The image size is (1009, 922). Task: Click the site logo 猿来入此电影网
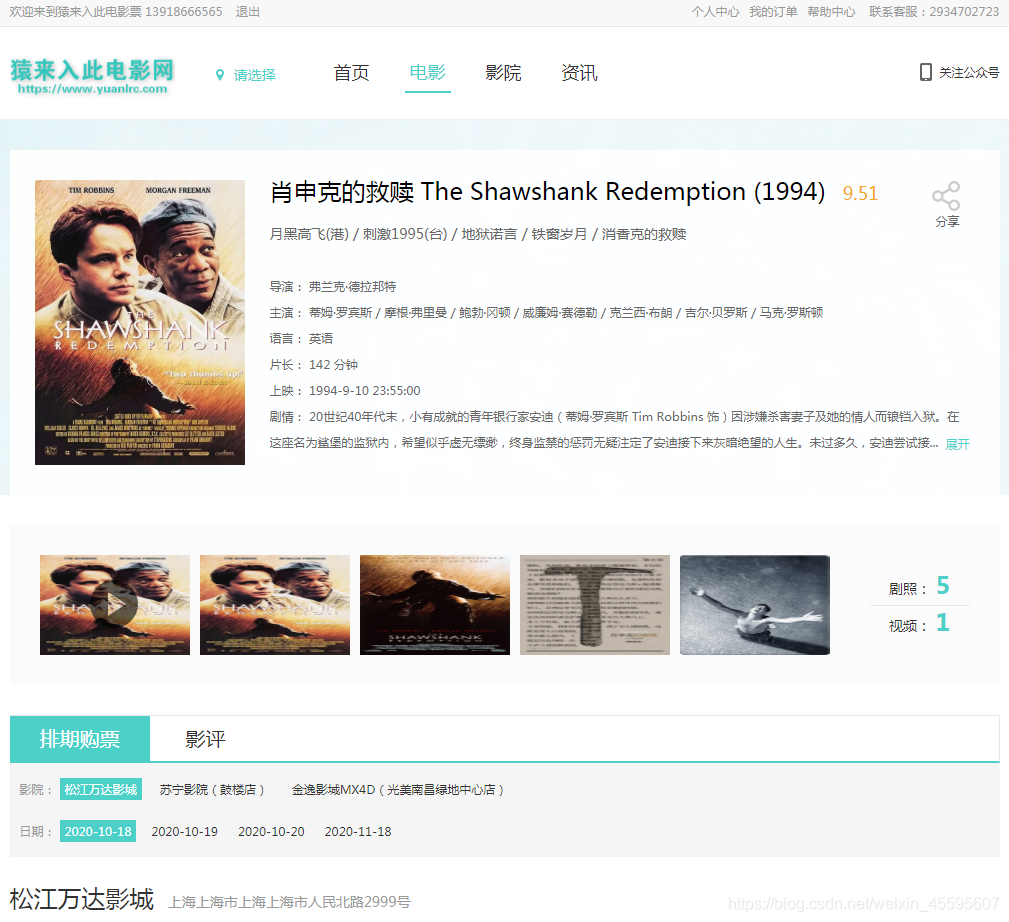[92, 76]
